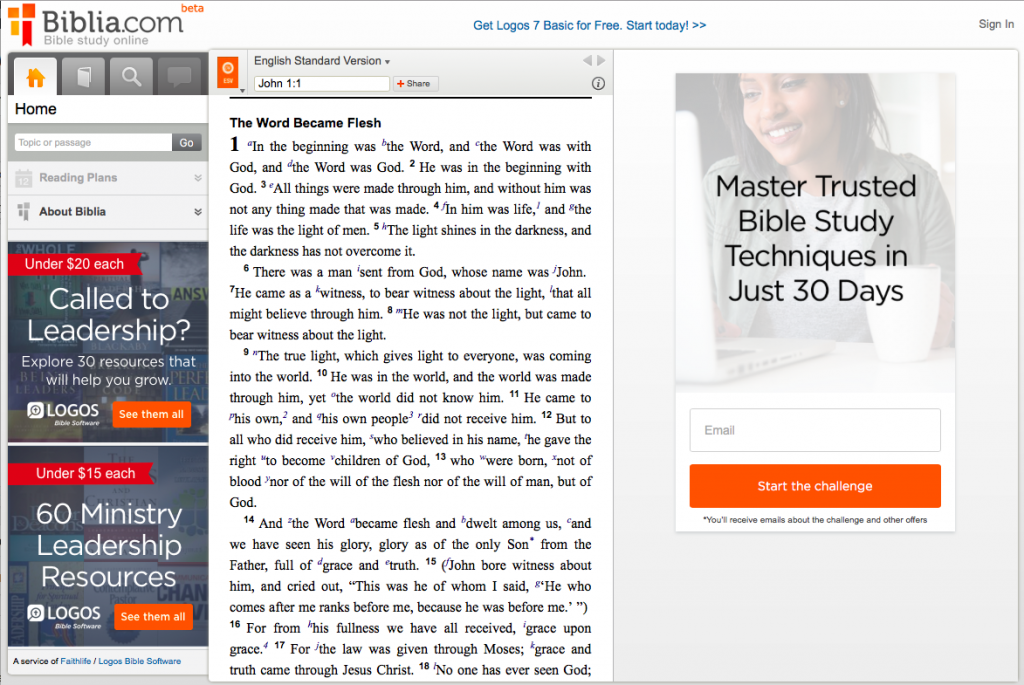The width and height of the screenshot is (1024, 685).
Task: Open the search panel with the magnifier icon
Action: (x=131, y=75)
